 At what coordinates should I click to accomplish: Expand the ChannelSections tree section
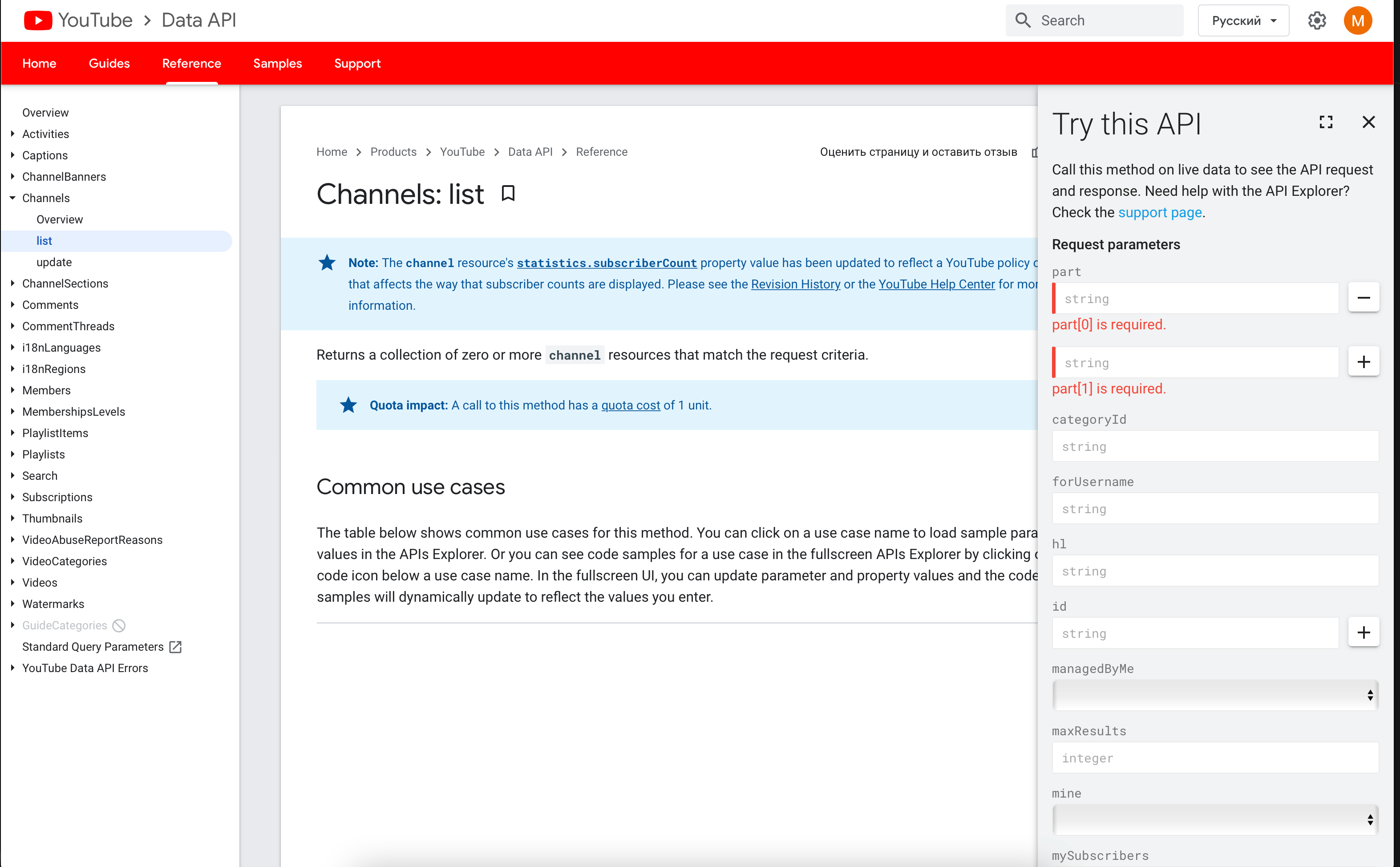[12, 283]
